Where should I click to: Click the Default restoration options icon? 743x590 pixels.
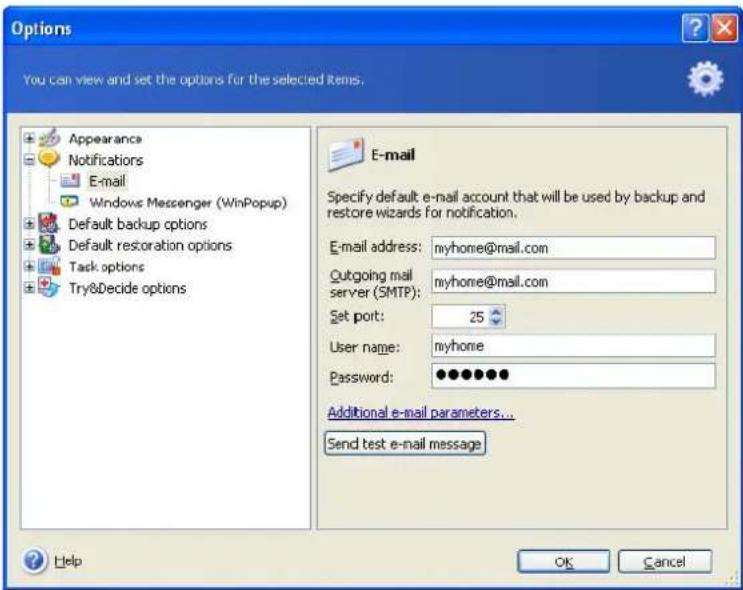[x=49, y=245]
